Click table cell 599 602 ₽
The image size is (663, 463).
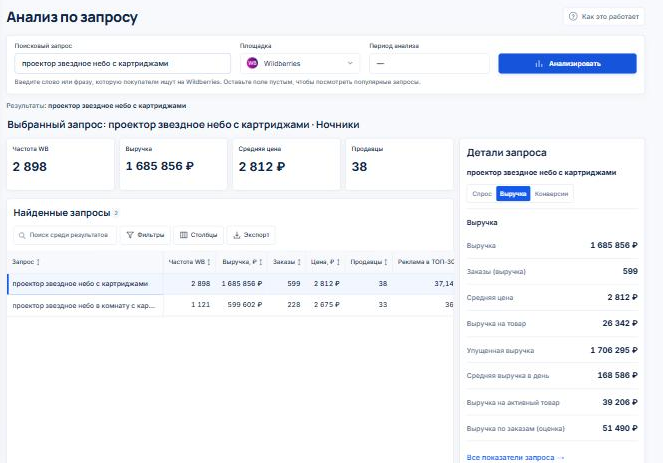coord(245,304)
